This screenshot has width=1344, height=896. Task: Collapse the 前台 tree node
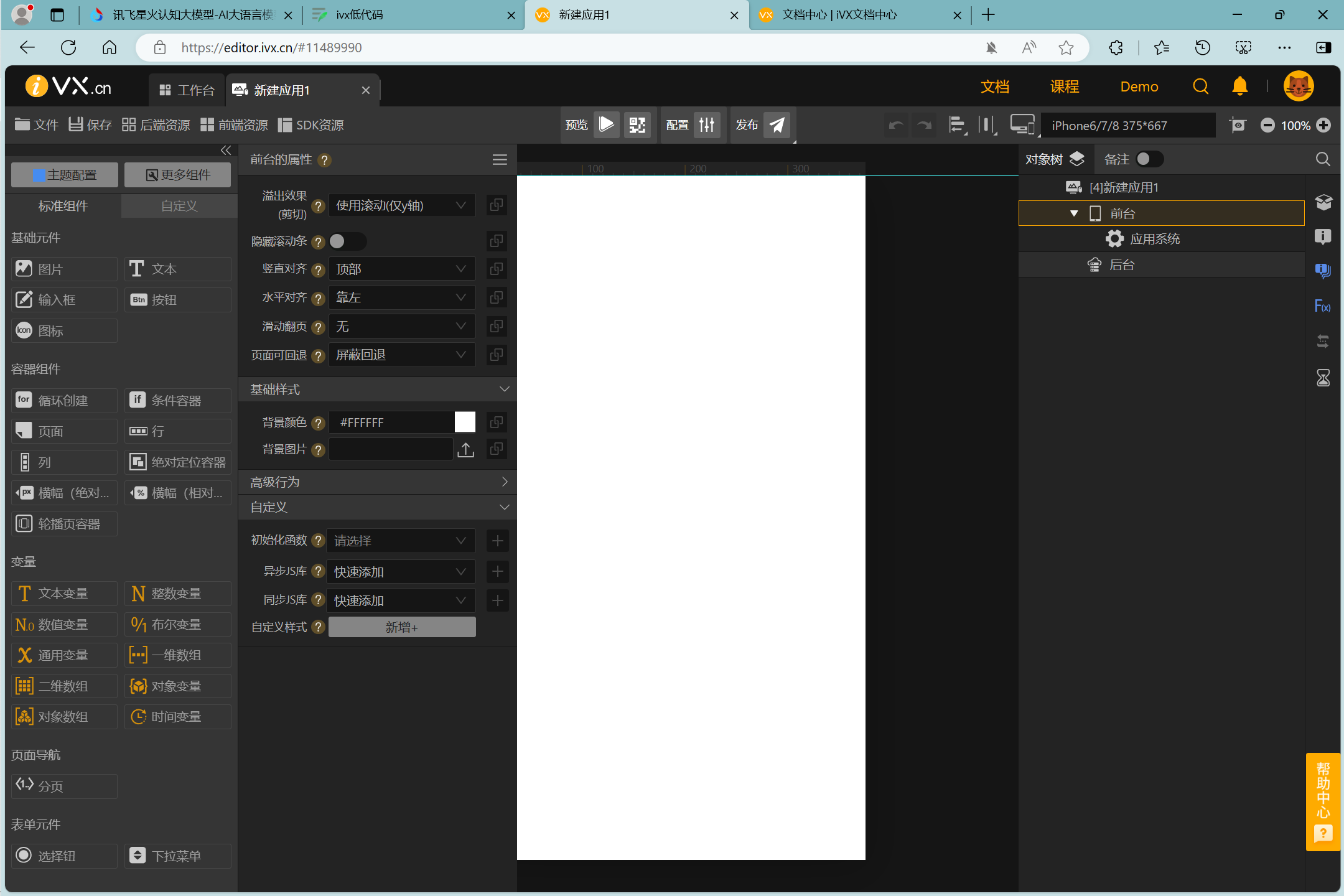click(x=1074, y=213)
